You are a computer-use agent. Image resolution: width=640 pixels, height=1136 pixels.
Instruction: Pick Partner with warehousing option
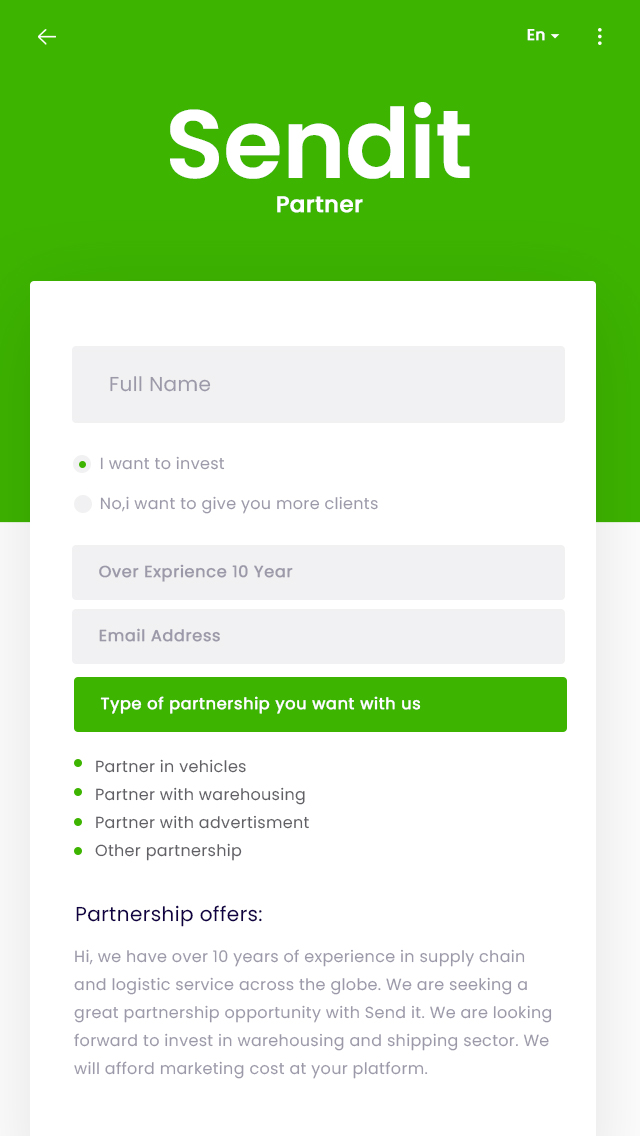[200, 795]
